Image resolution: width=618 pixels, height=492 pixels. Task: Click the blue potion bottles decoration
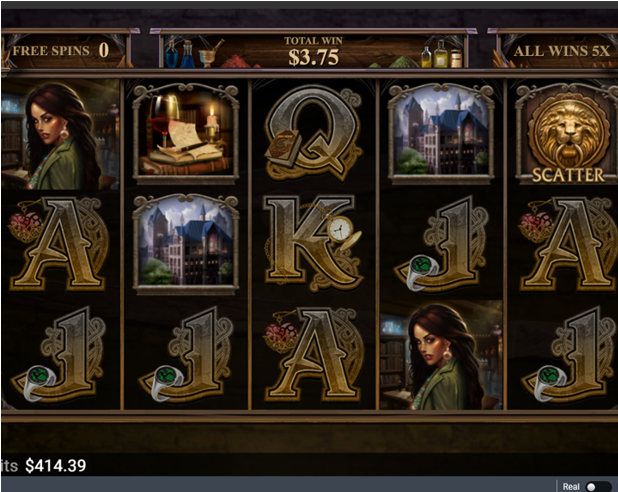(180, 54)
